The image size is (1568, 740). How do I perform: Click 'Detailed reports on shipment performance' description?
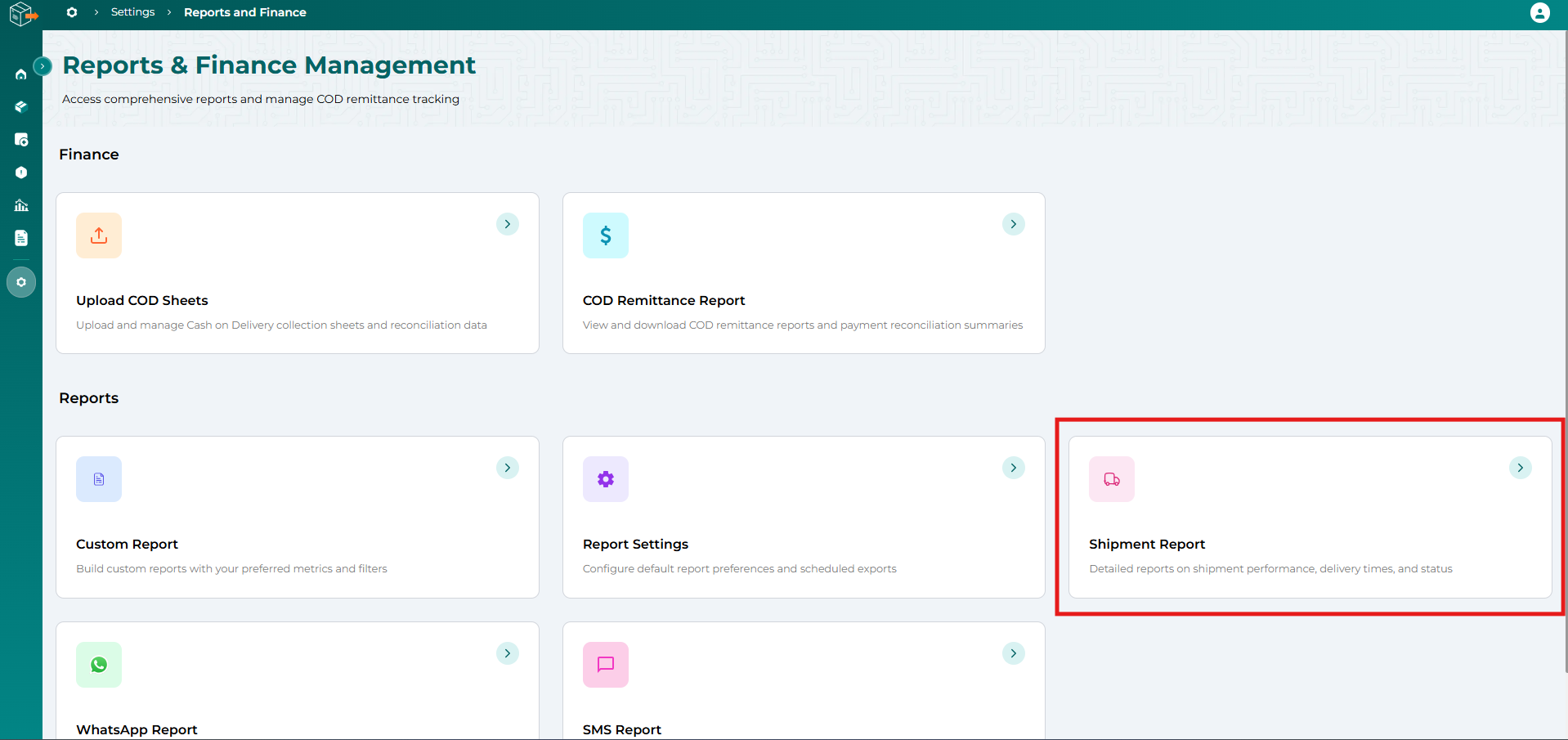1270,568
